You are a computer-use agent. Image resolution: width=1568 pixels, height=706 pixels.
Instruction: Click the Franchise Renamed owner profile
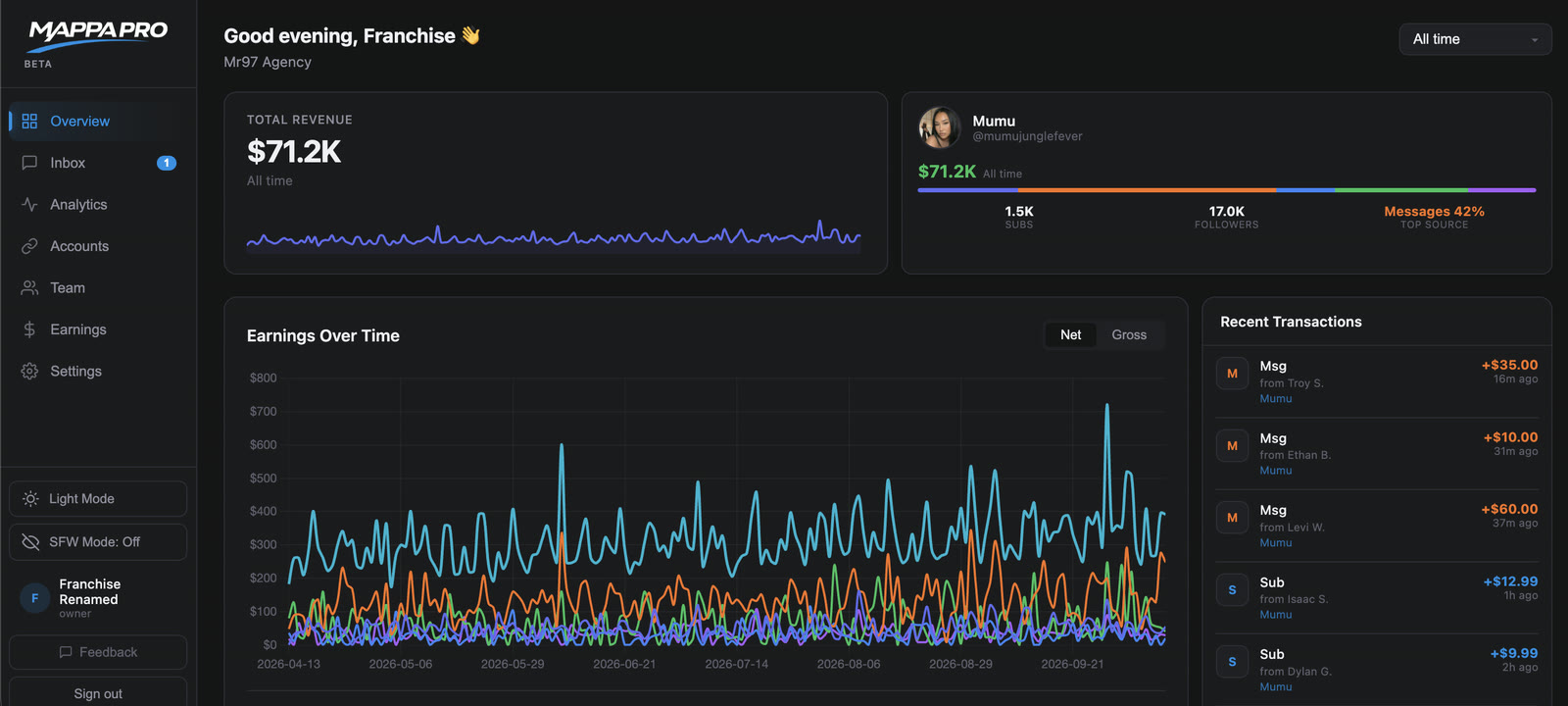click(x=98, y=597)
